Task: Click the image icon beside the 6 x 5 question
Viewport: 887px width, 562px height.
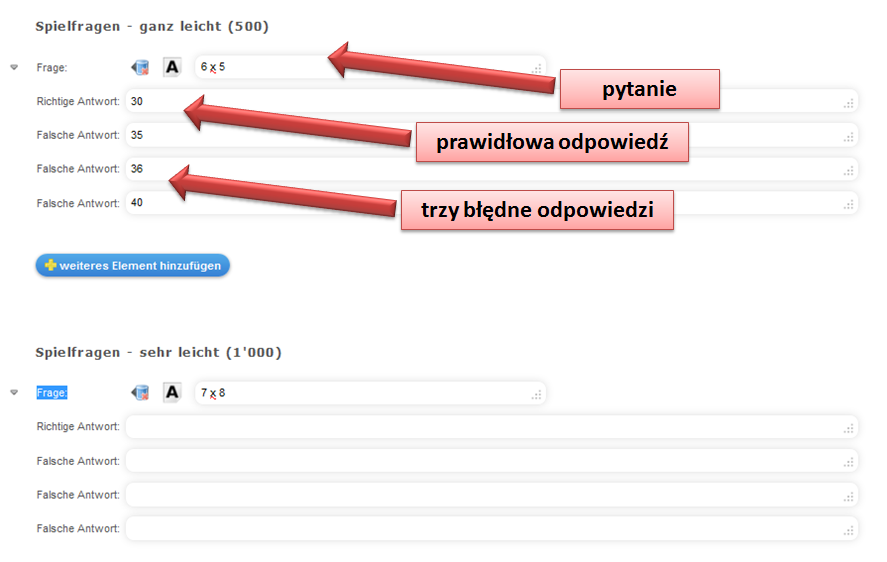Action: click(x=140, y=67)
